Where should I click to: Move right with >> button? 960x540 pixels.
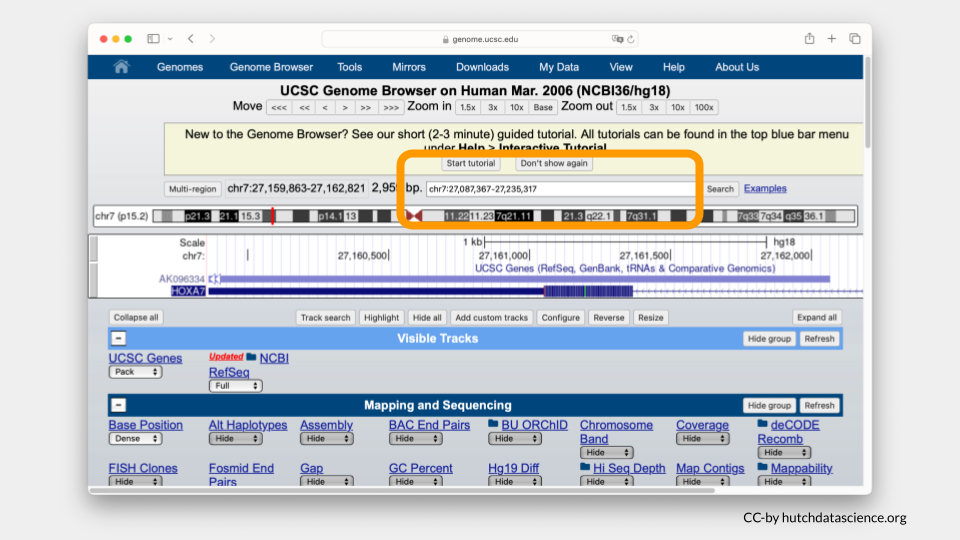[x=366, y=107]
